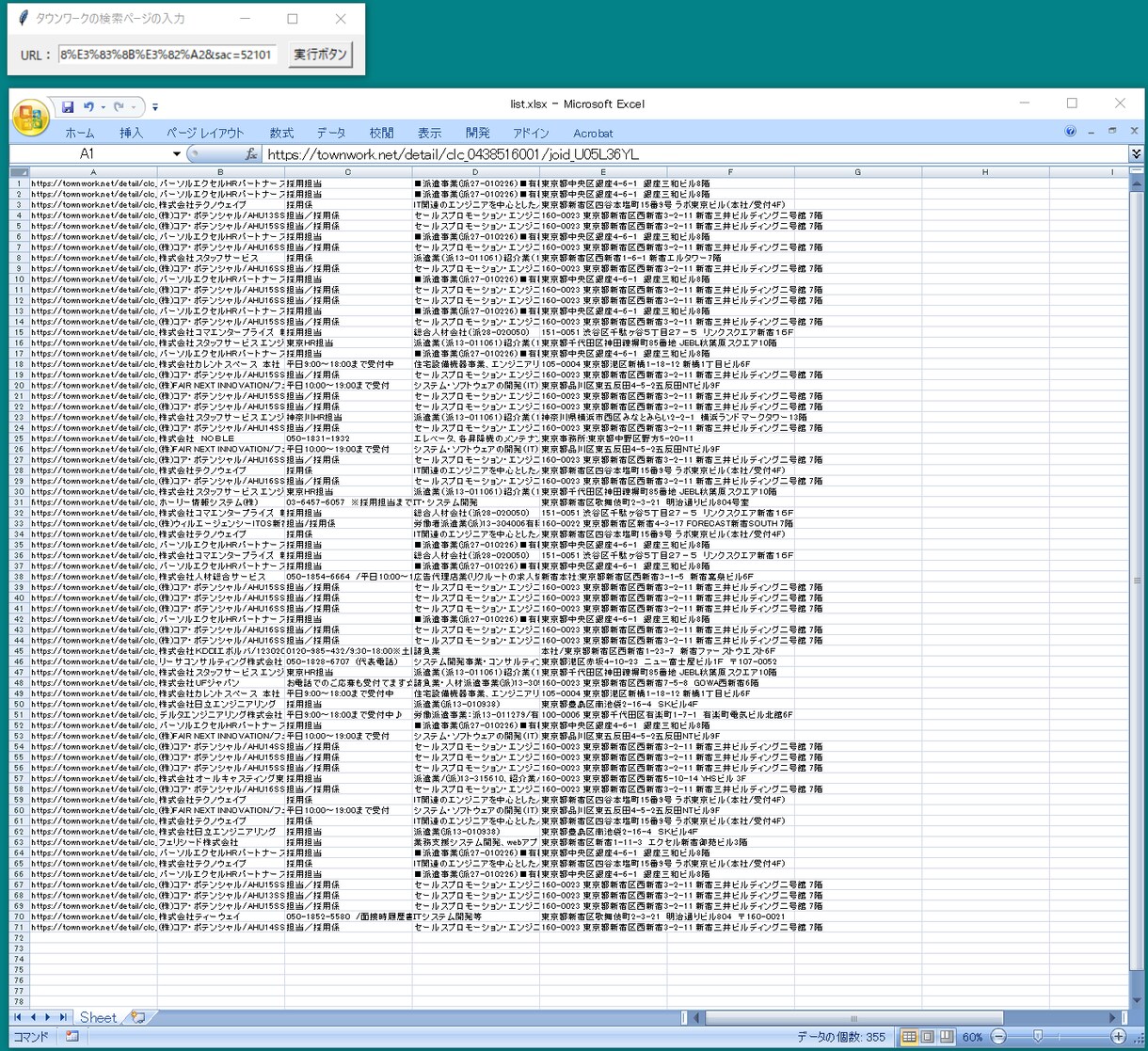Open the Office button menu
Screen dimensions: 1148x1051
pos(30,117)
